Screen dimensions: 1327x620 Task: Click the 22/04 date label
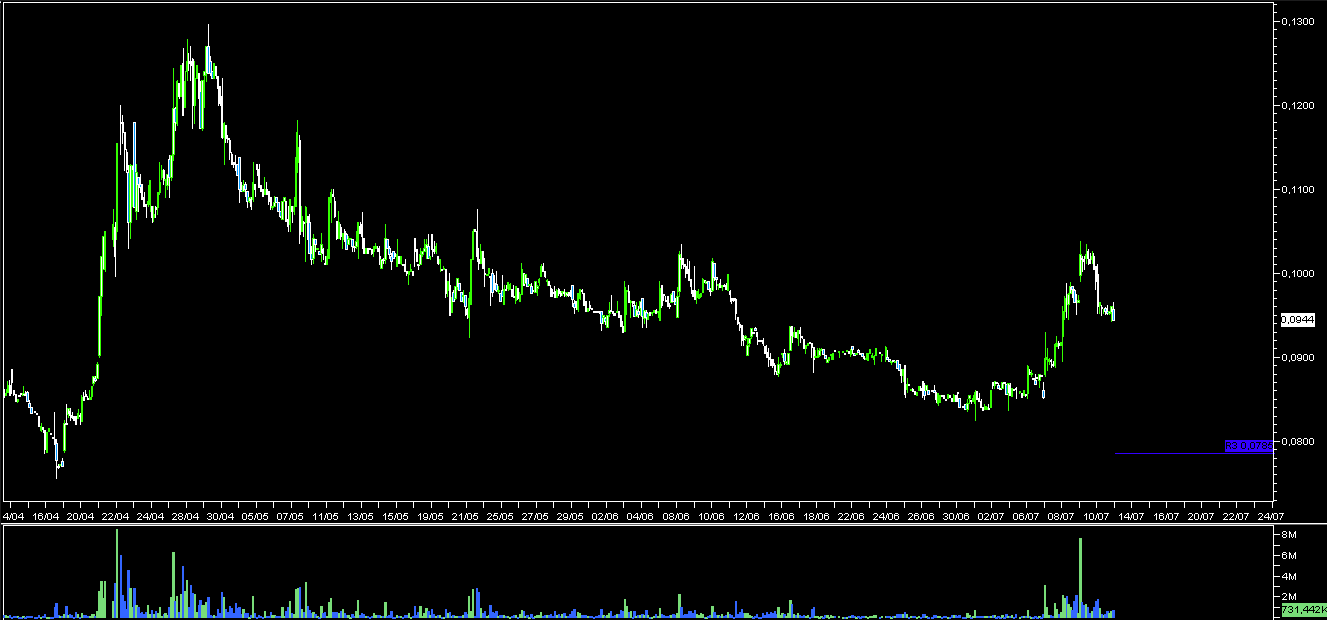click(115, 517)
